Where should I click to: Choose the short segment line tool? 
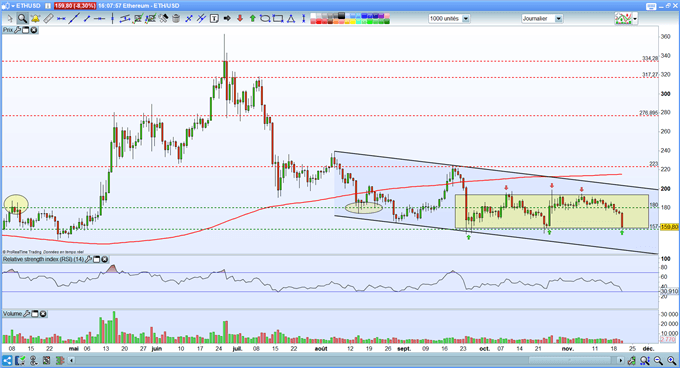tap(87, 19)
